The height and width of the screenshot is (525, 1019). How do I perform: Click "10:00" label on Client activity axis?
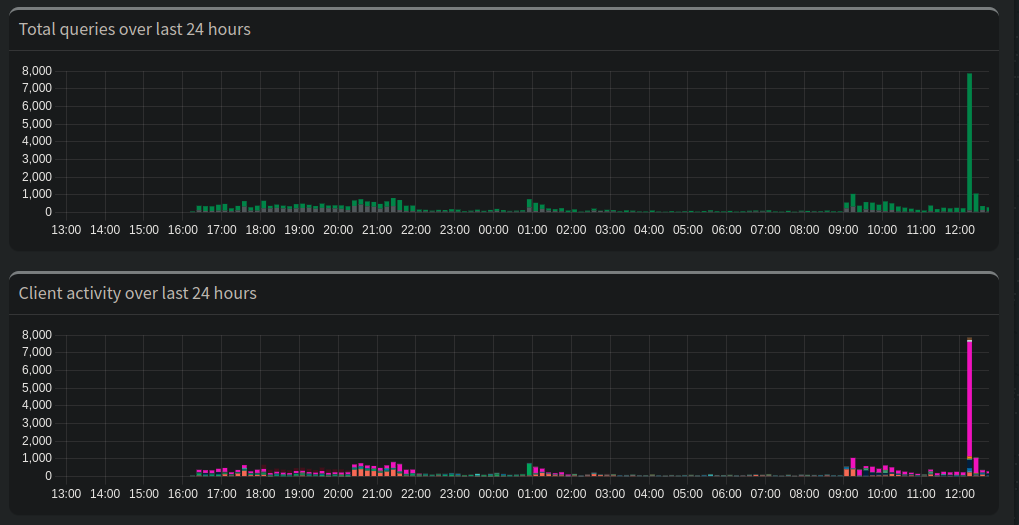click(882, 494)
